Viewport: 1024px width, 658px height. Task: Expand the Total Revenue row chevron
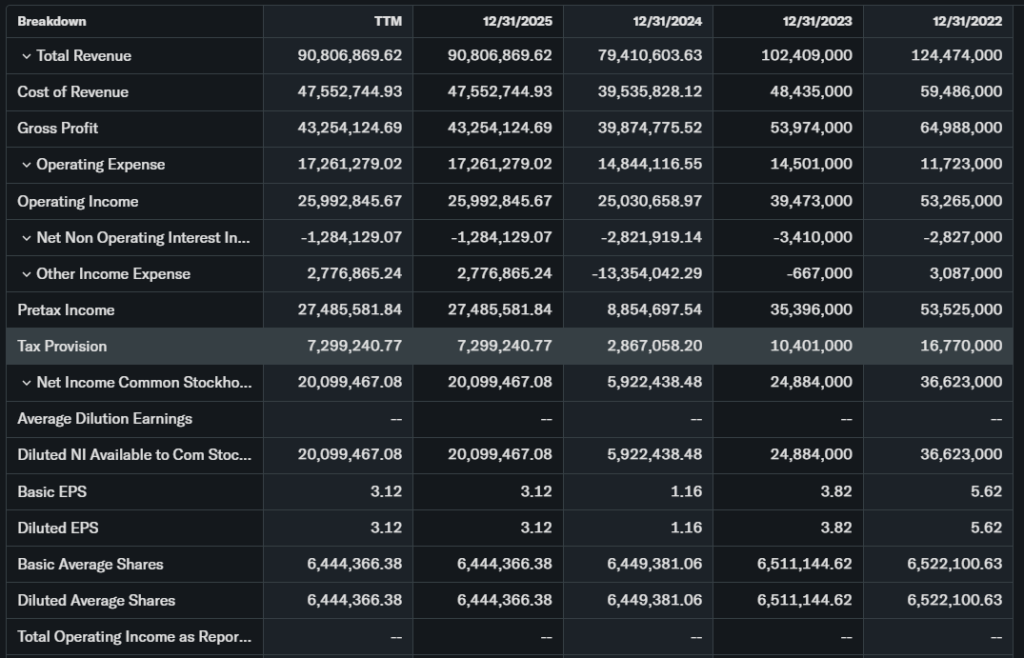point(26,56)
